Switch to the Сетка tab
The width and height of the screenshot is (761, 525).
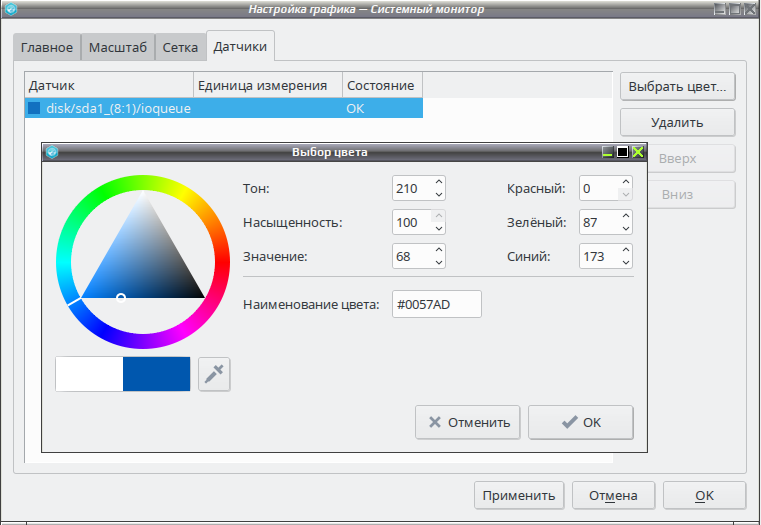click(x=180, y=47)
